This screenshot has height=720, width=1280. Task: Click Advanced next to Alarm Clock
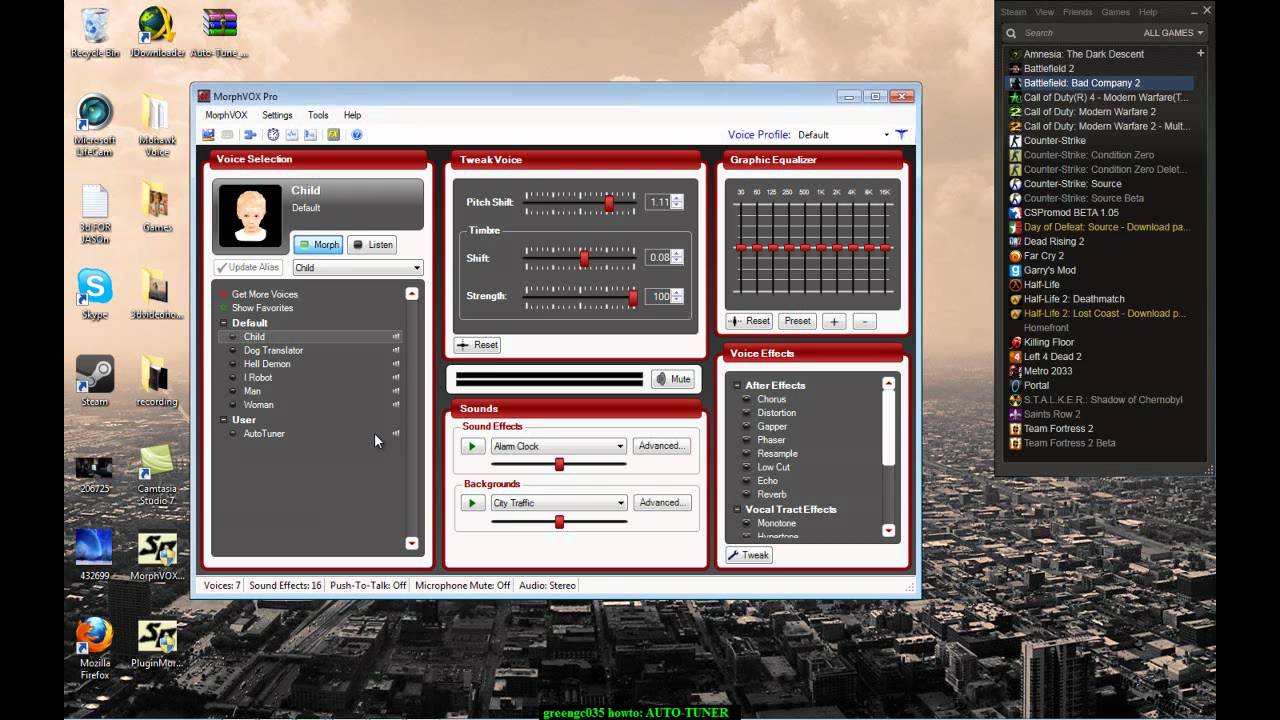(661, 446)
